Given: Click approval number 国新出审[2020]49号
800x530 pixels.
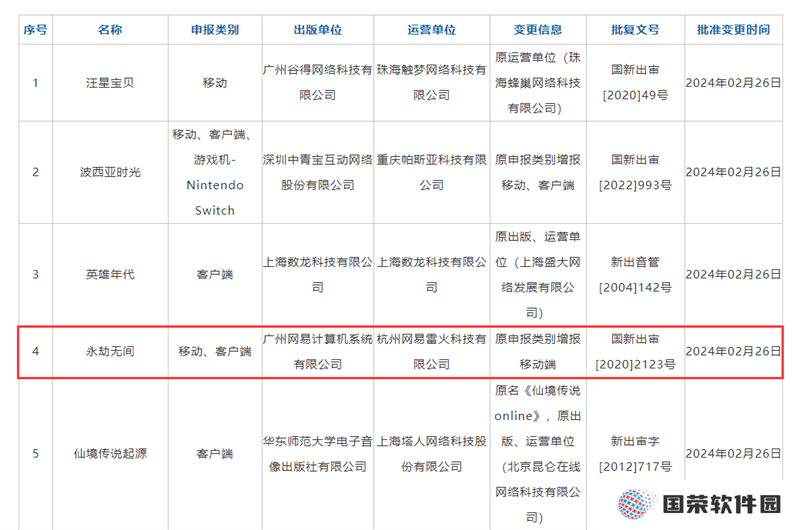Looking at the screenshot, I should [635, 83].
